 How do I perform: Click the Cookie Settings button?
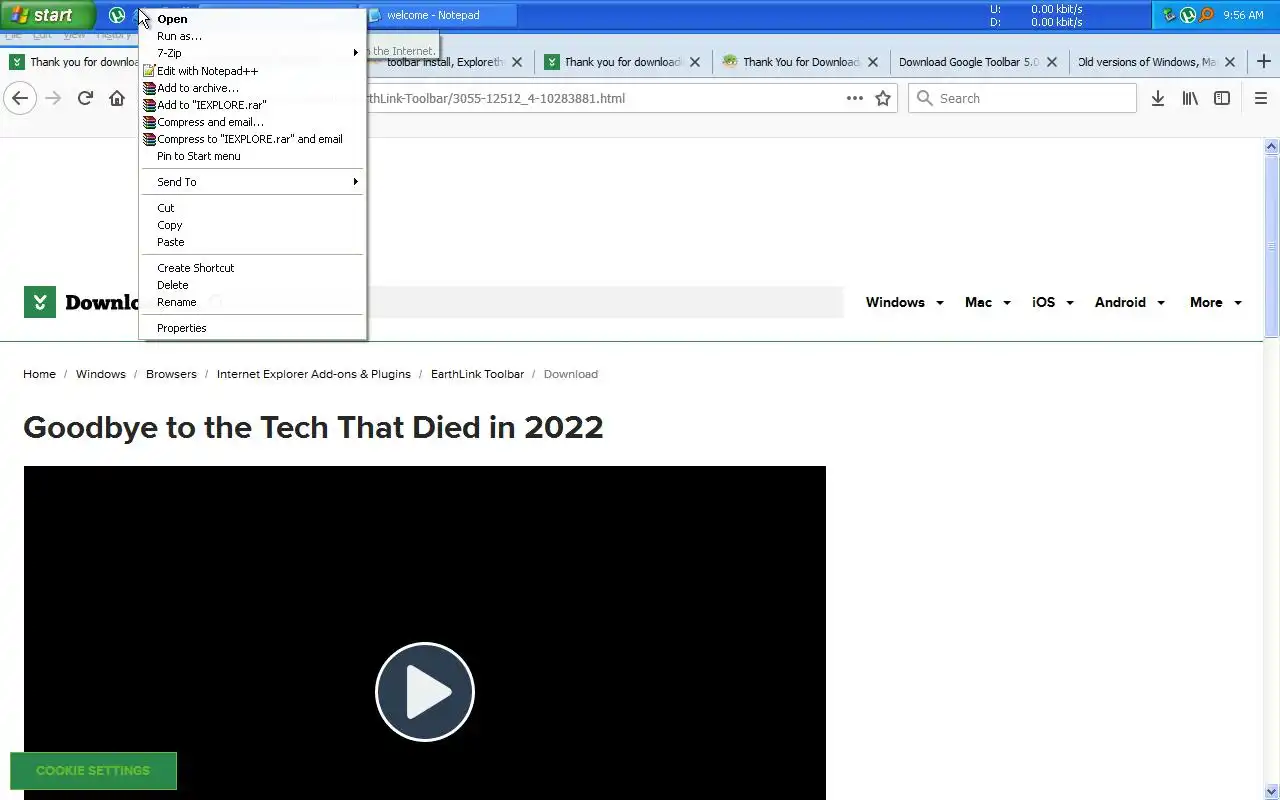click(93, 771)
